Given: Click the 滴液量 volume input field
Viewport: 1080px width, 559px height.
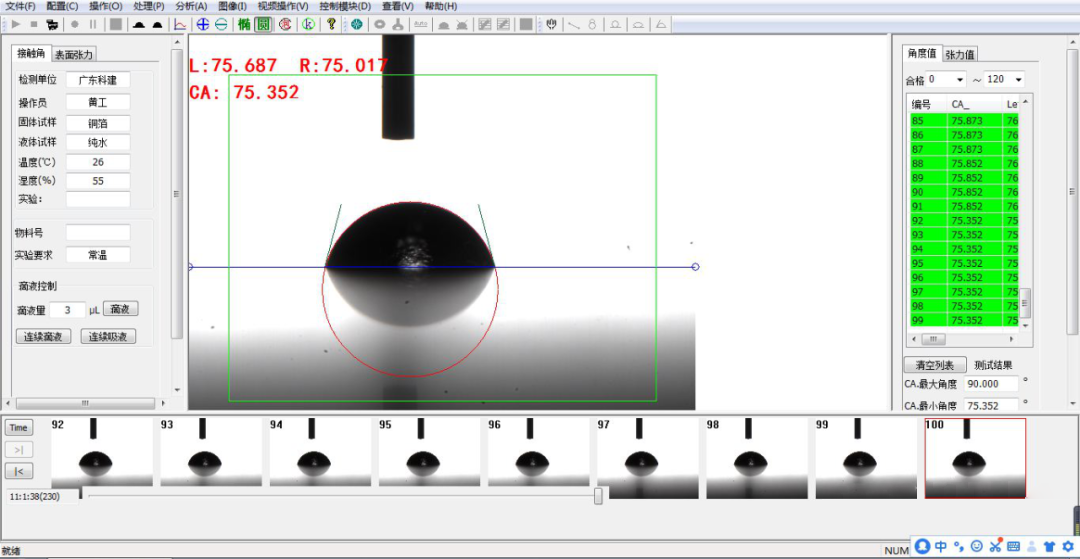Looking at the screenshot, I should (x=67, y=310).
